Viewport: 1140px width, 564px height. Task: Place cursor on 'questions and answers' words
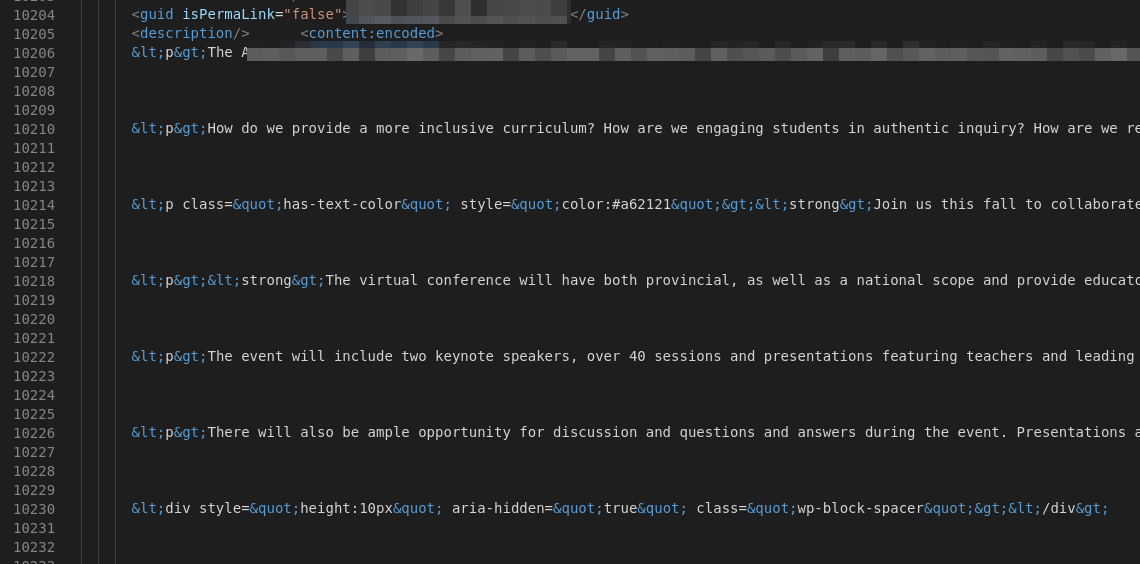(x=768, y=432)
